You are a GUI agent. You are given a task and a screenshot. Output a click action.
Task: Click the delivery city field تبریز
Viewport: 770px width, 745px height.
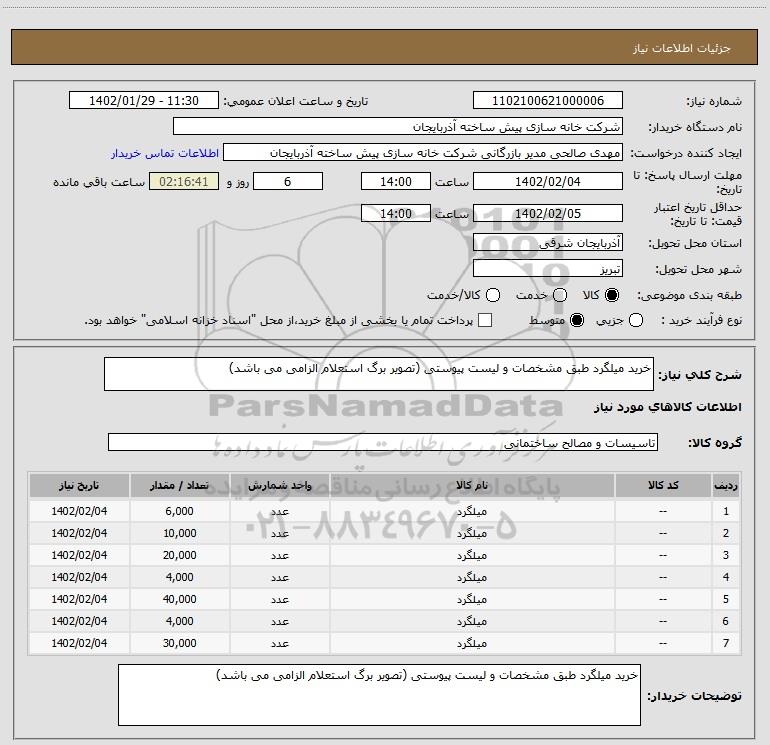(x=548, y=269)
